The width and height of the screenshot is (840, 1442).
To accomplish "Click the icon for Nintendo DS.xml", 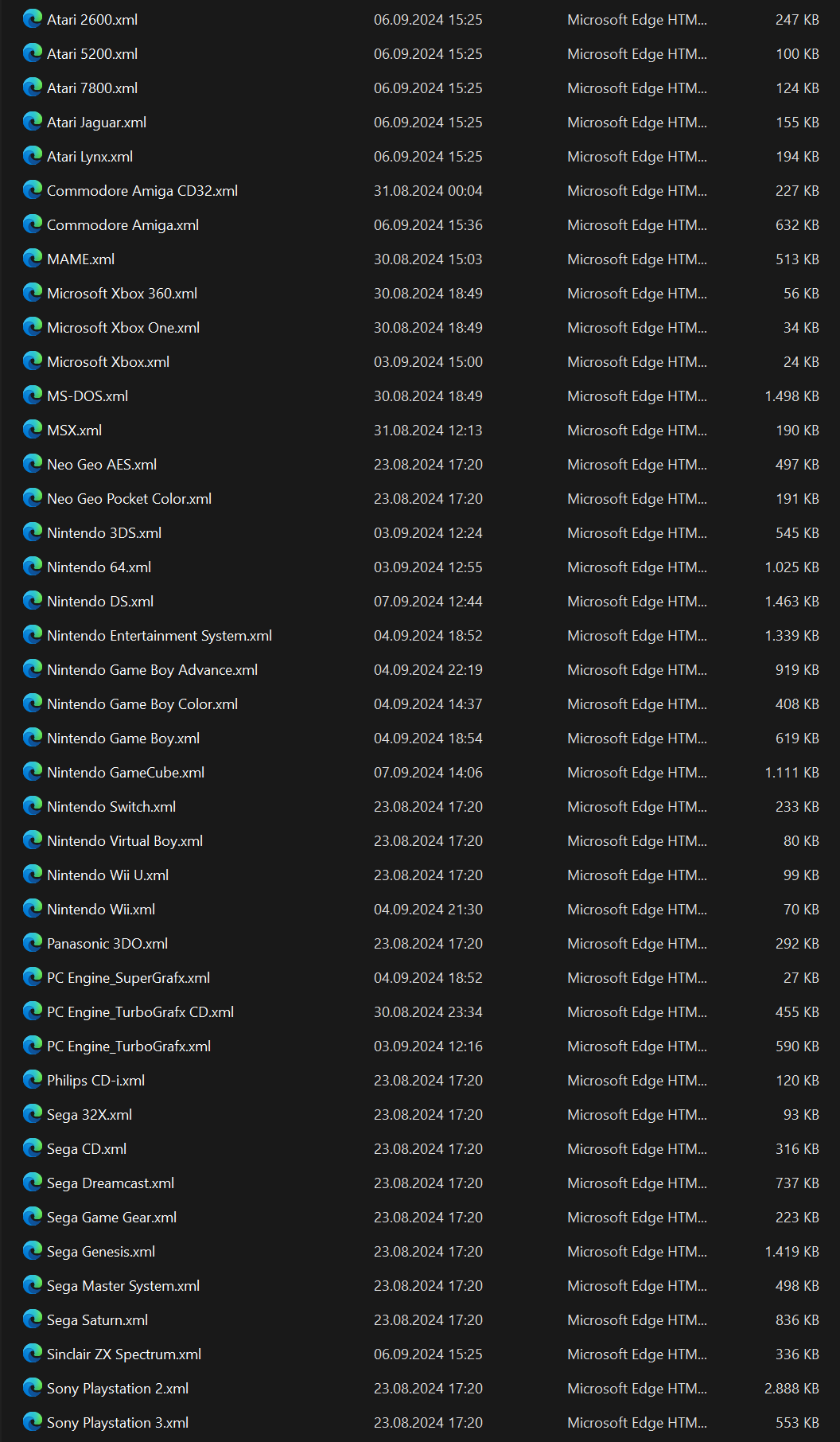I will pos(33,601).
